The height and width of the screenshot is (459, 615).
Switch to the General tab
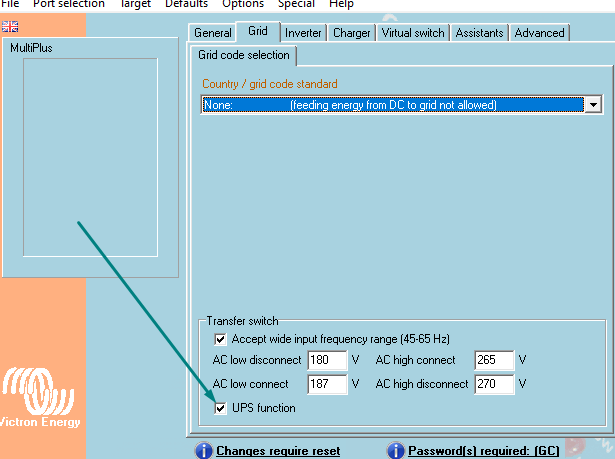(213, 33)
